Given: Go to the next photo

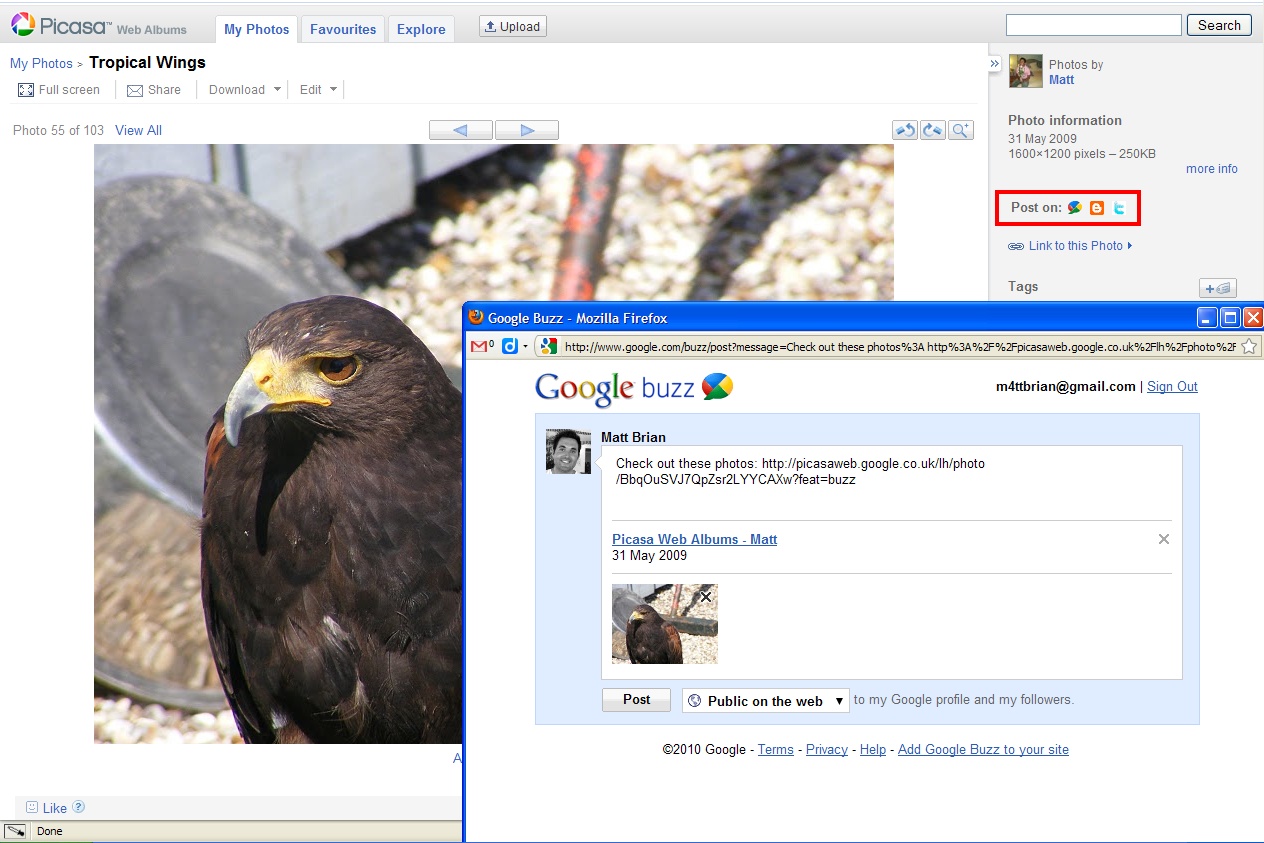Looking at the screenshot, I should [527, 130].
